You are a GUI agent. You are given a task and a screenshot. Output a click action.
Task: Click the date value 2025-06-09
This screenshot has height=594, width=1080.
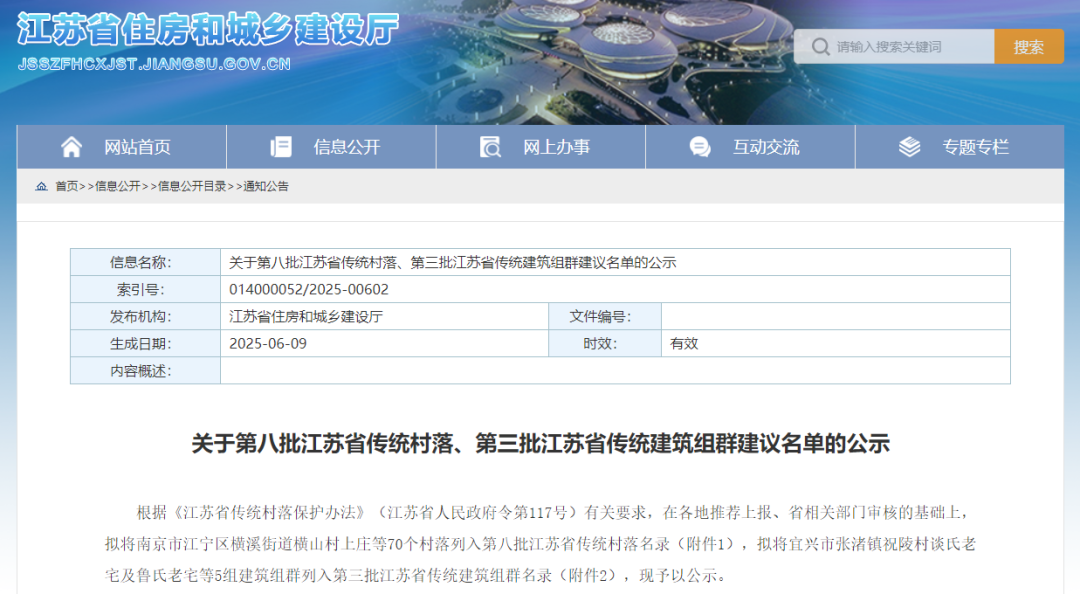(x=268, y=343)
